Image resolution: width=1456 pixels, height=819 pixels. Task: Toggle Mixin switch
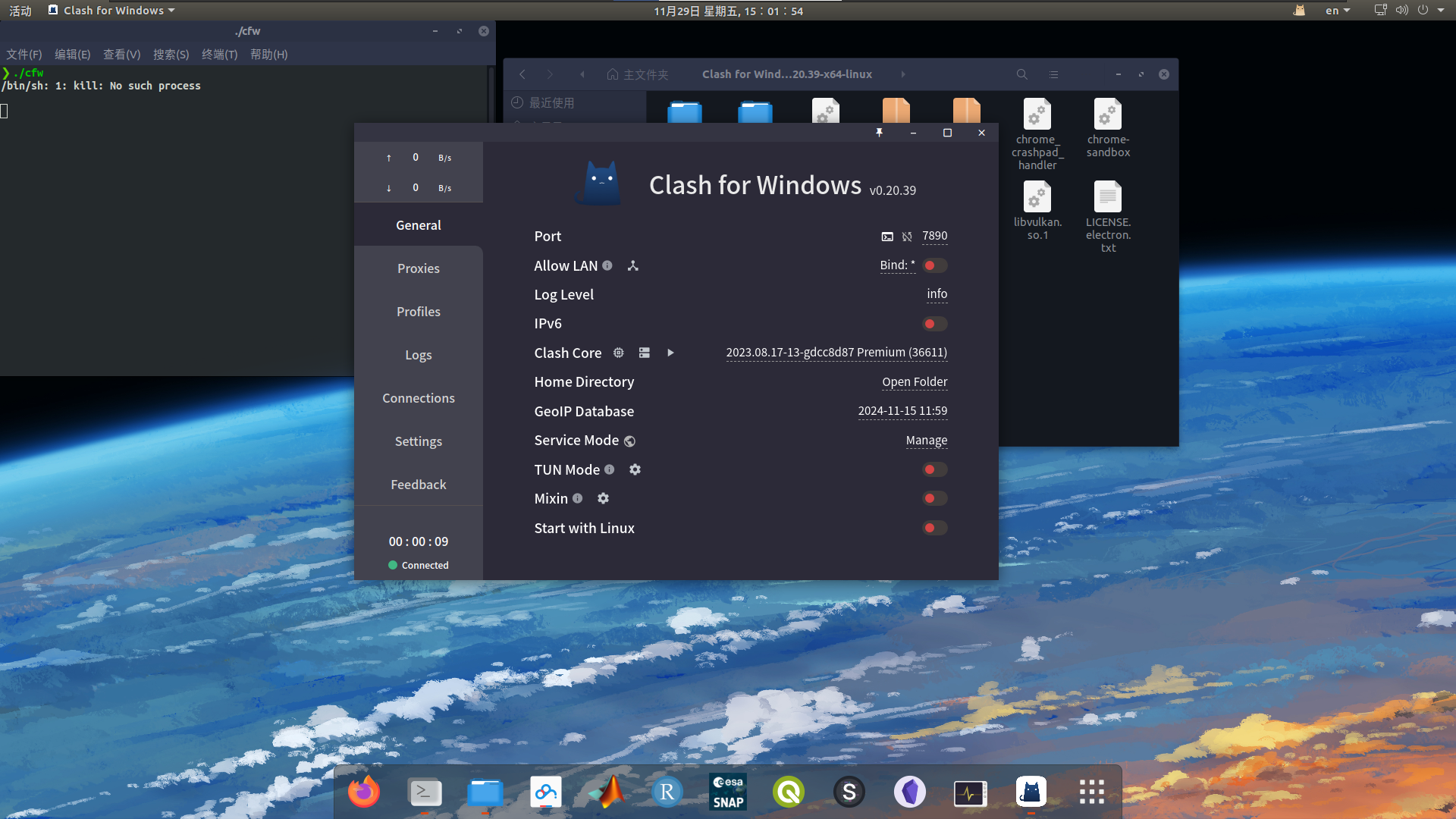pos(935,498)
